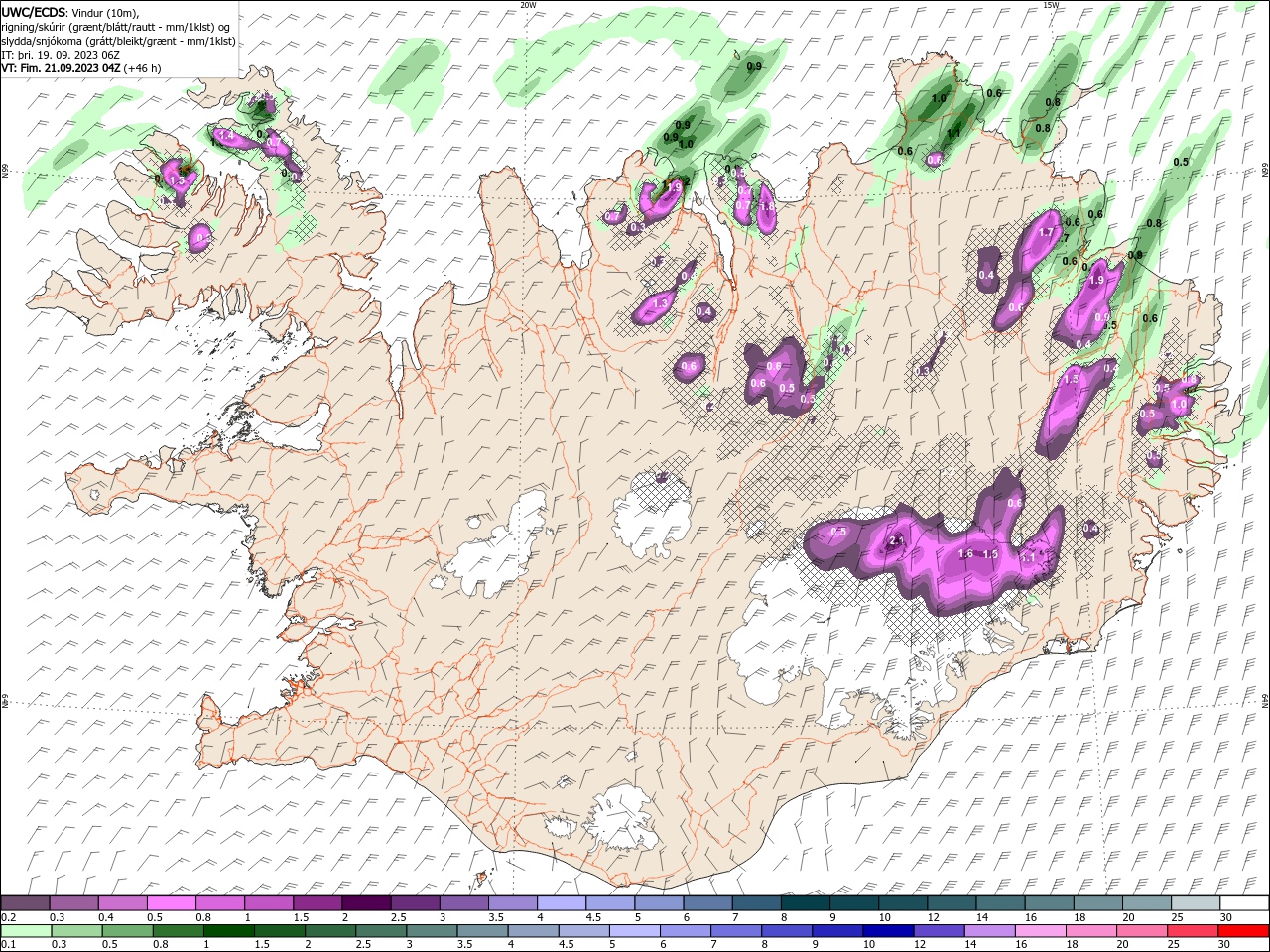Select the upper legend swatch between 4 and 4.5
Viewport: 1270px width, 952px height.
pyautogui.click(x=562, y=903)
